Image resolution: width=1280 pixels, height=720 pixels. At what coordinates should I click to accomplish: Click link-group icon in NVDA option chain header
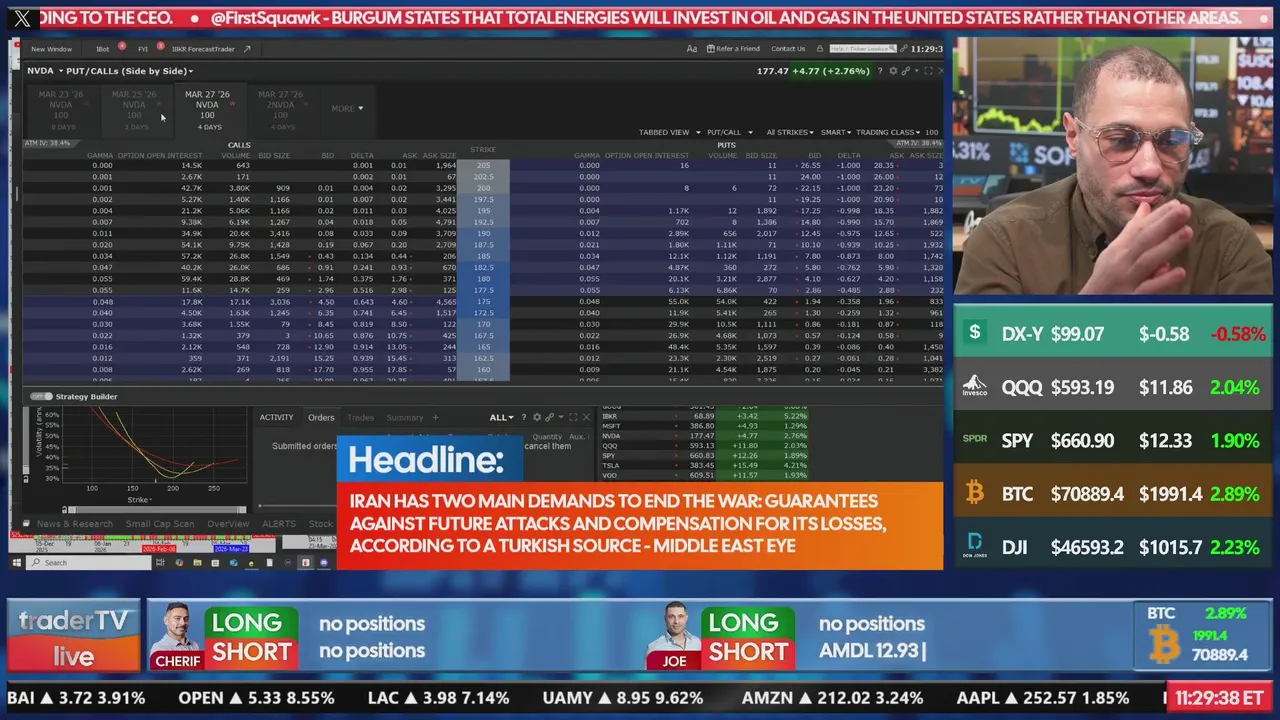[x=906, y=71]
